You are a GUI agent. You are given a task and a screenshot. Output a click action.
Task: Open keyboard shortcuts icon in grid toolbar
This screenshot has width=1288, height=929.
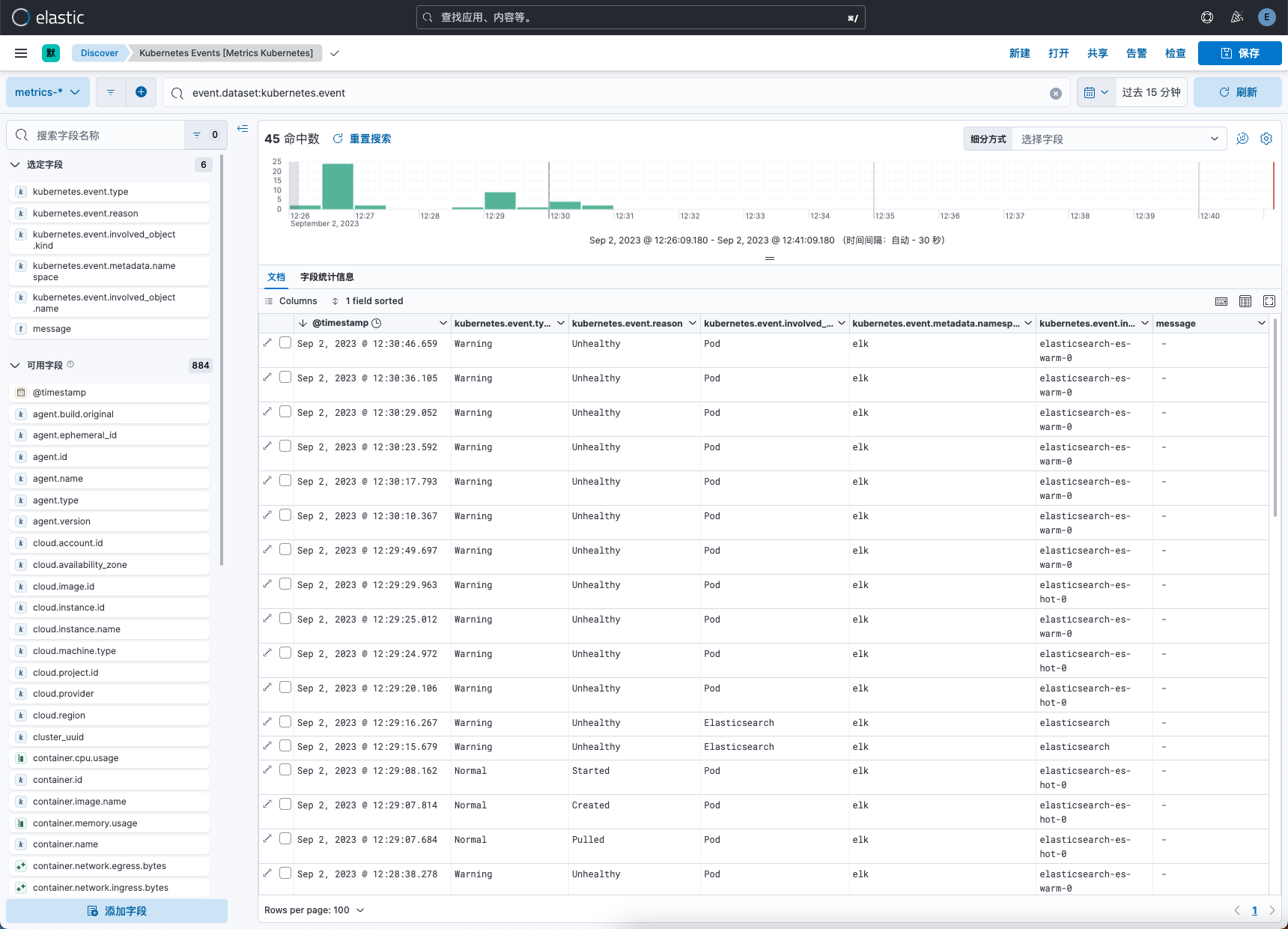point(1221,301)
